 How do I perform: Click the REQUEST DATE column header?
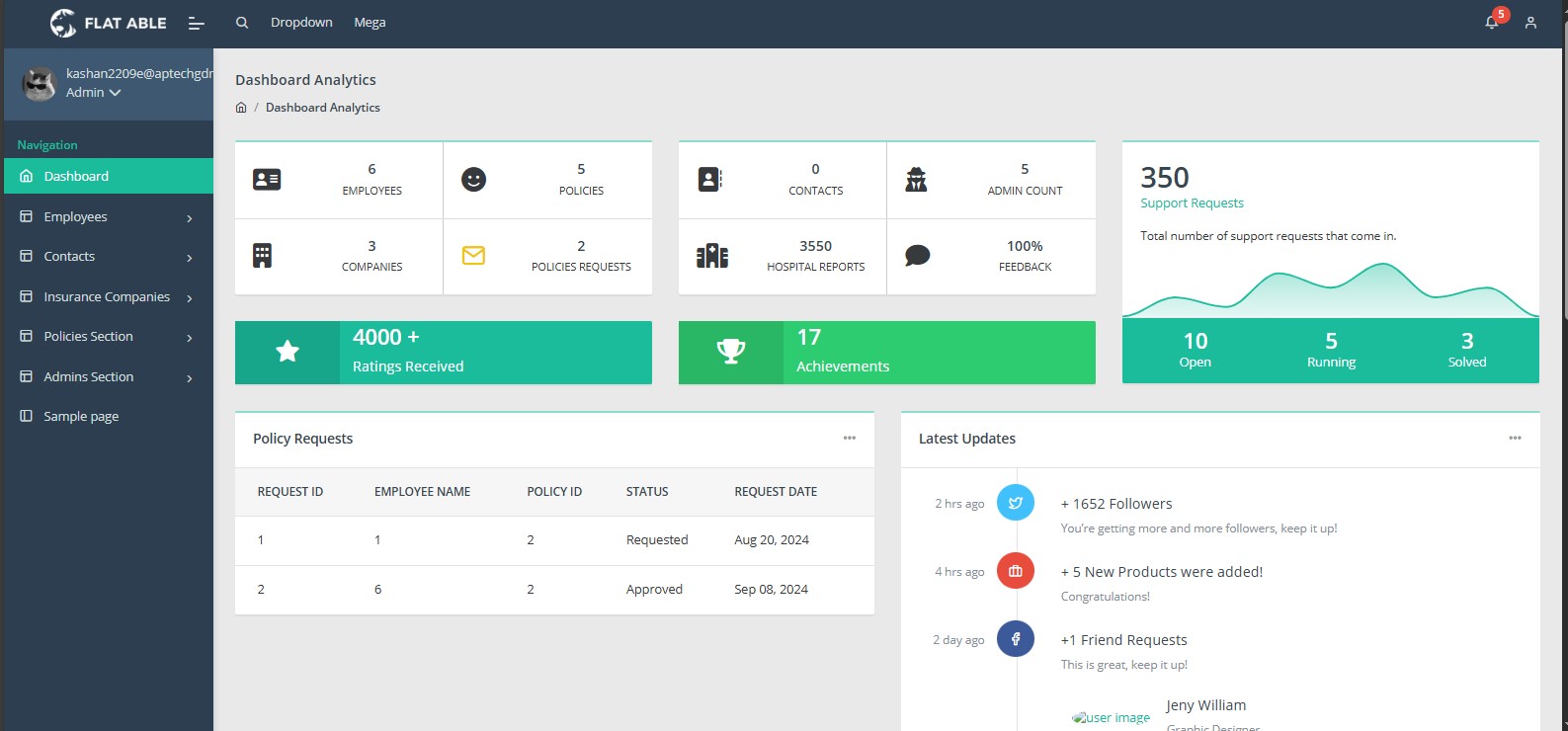pos(776,491)
